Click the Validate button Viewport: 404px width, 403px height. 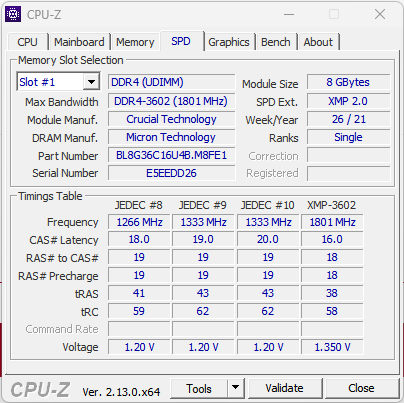coord(284,388)
